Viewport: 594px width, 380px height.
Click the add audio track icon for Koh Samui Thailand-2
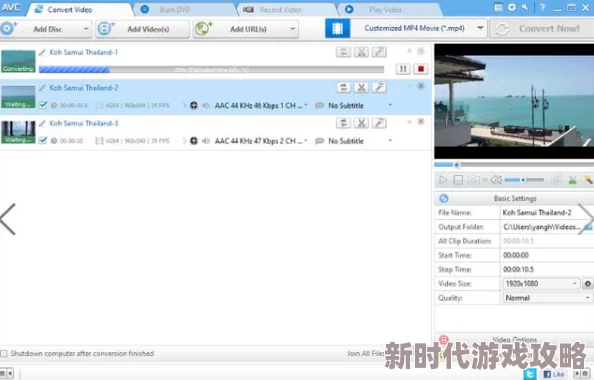tap(194, 105)
